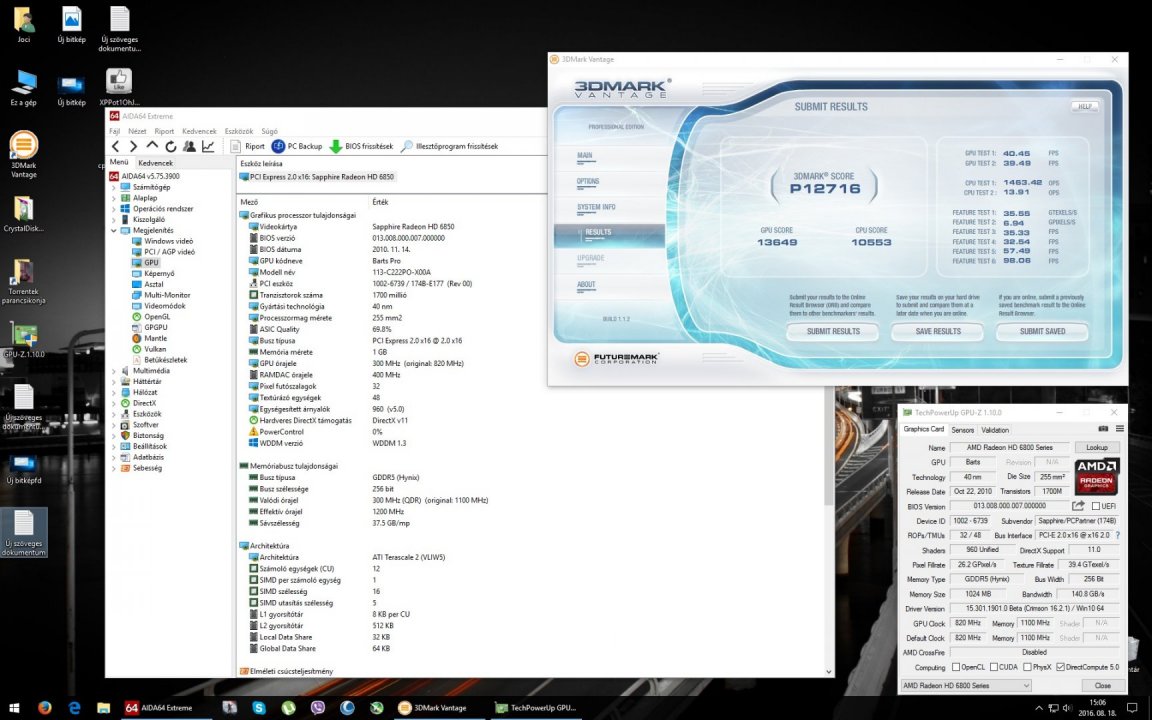The width and height of the screenshot is (1152, 720).
Task: Switch to Validation tab in GPU-Z
Action: tap(995, 430)
